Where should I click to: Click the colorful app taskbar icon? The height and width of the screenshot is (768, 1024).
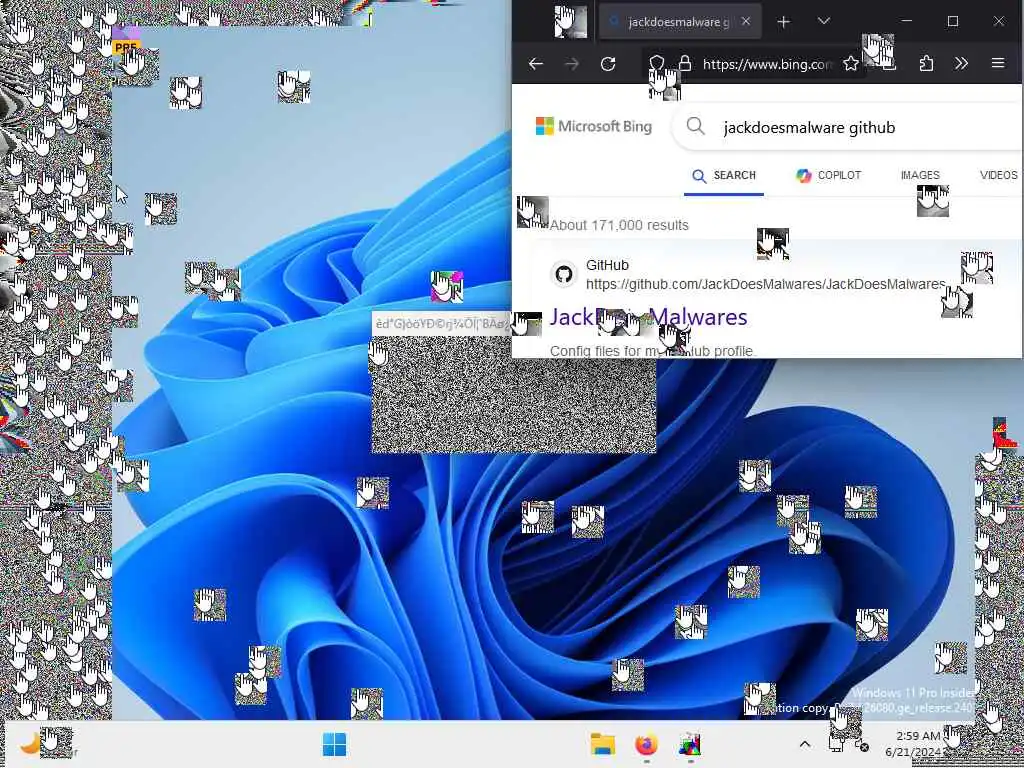(x=690, y=744)
